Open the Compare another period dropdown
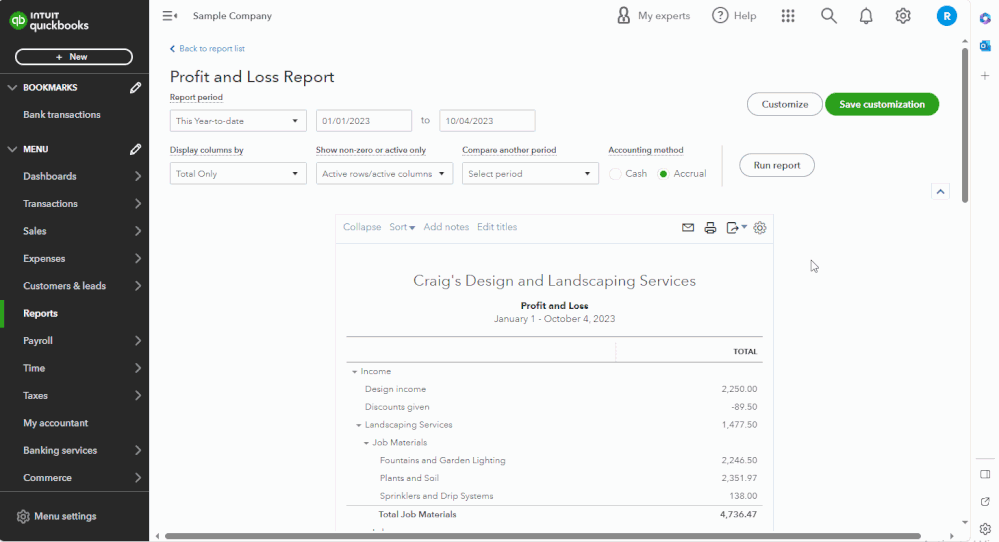The width and height of the screenshot is (999, 542). pos(530,174)
